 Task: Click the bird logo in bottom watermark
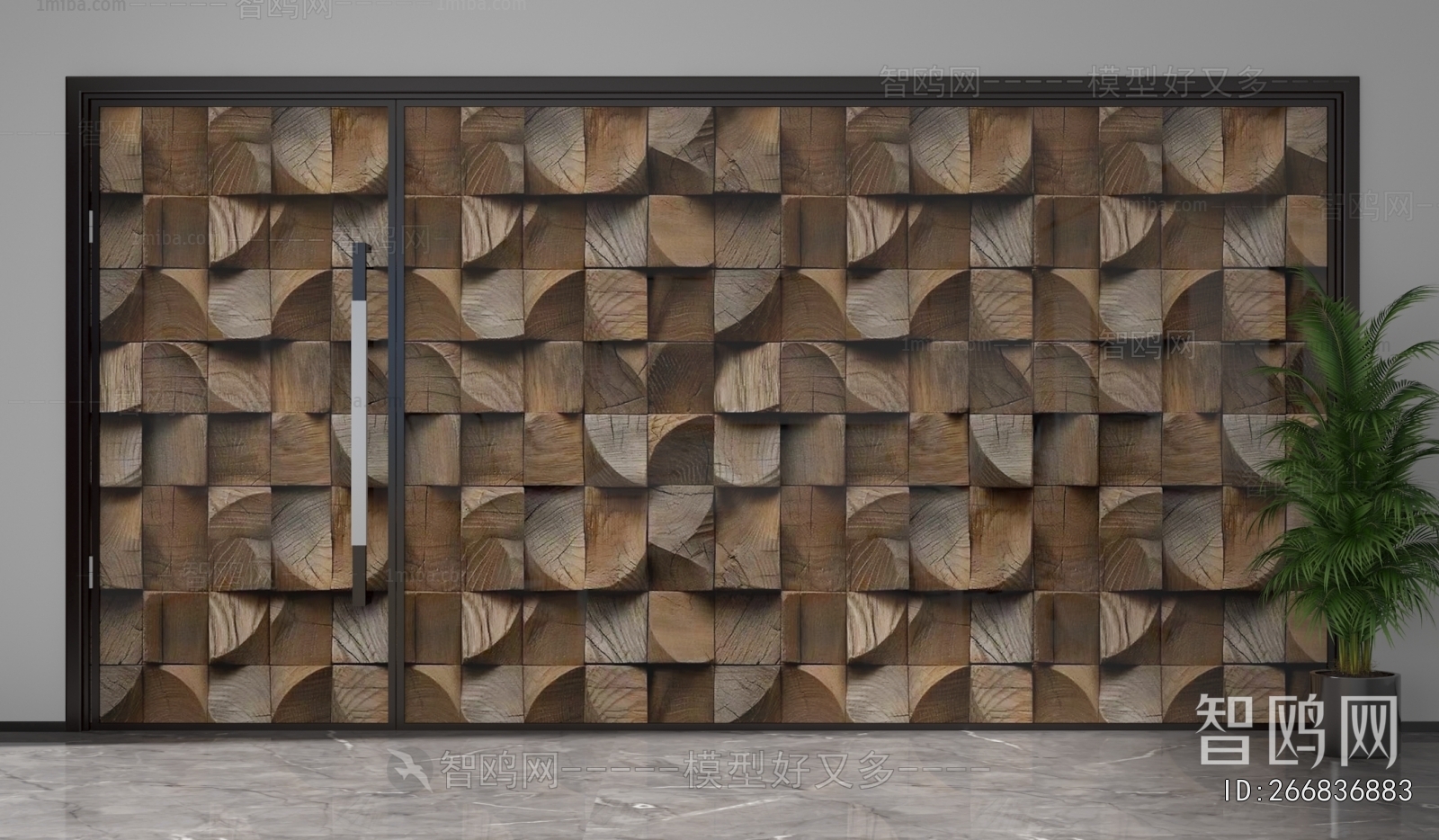point(411,772)
